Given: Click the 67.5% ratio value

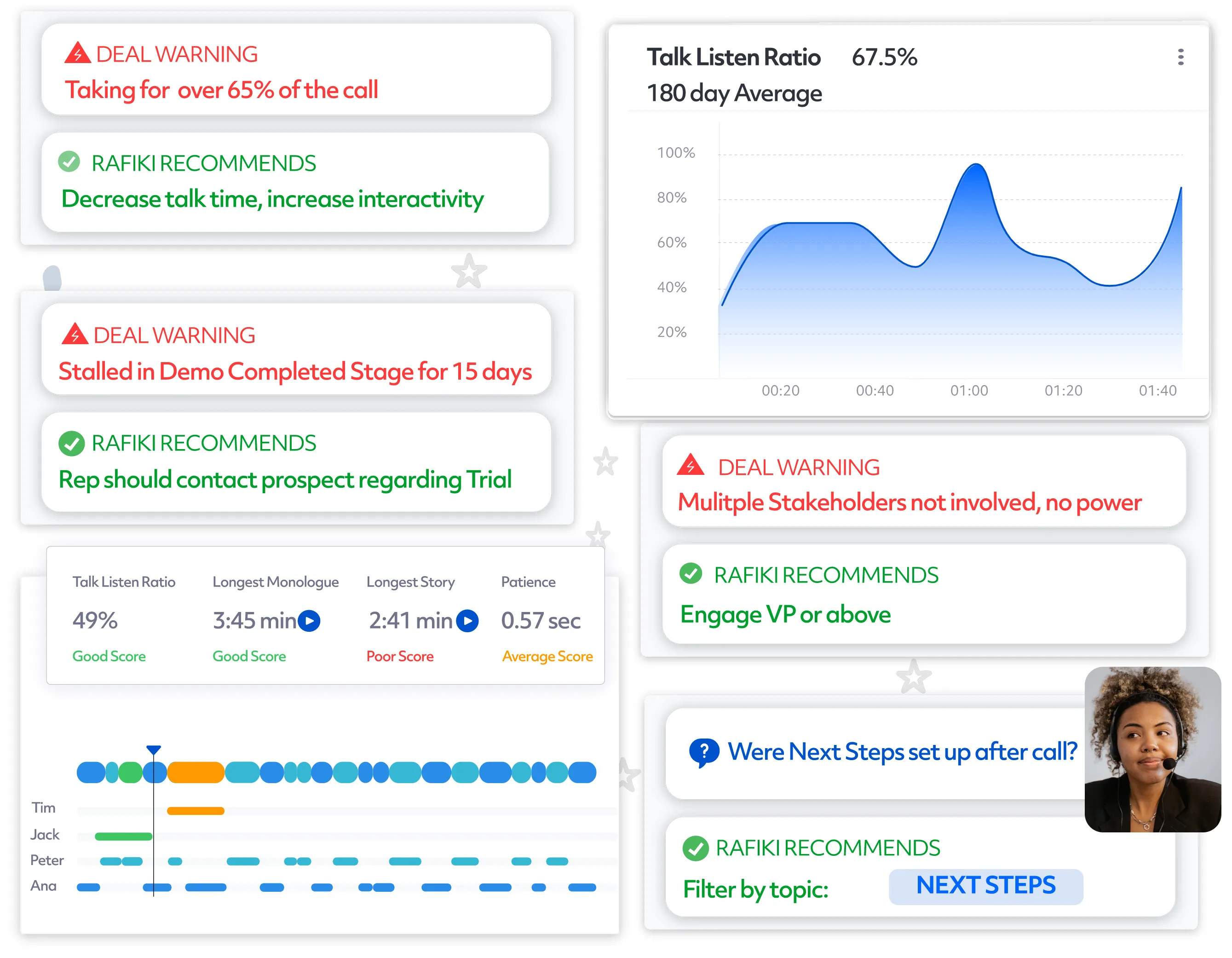Looking at the screenshot, I should [x=884, y=57].
